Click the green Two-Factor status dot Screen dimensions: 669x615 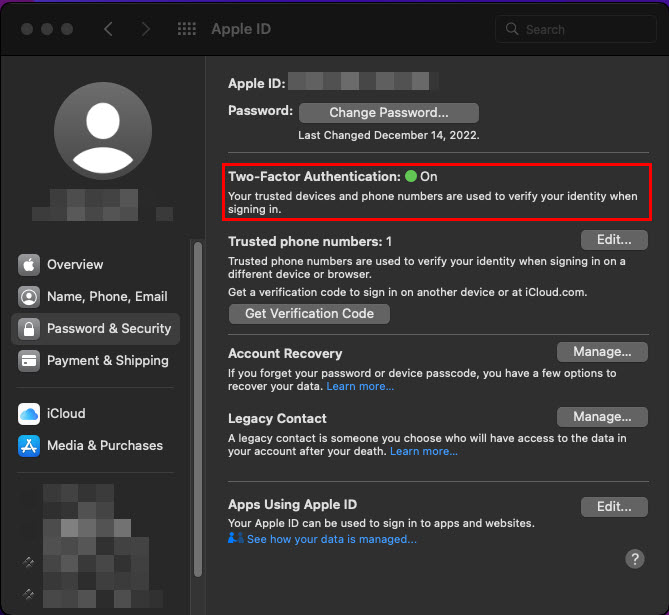pos(410,176)
